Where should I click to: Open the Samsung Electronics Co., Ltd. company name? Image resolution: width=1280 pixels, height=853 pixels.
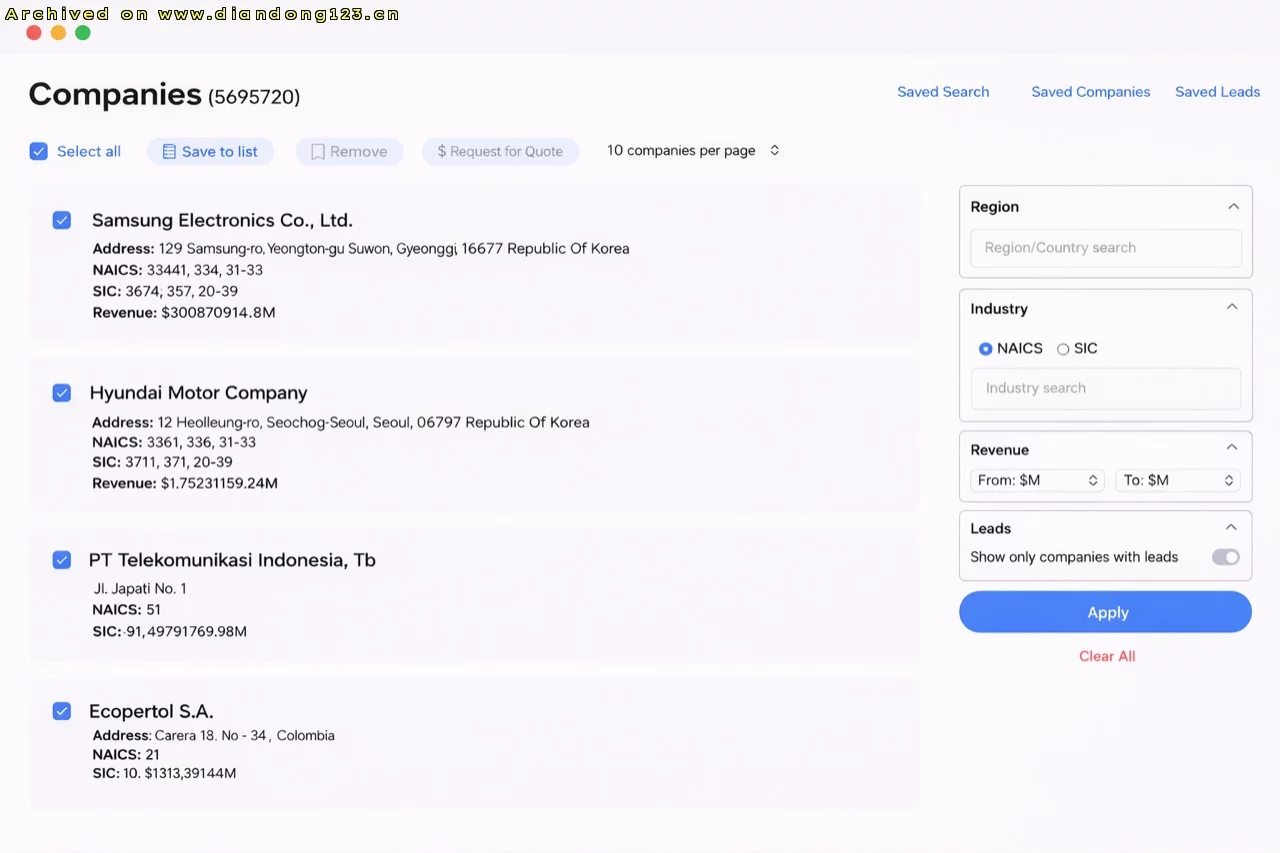222,221
